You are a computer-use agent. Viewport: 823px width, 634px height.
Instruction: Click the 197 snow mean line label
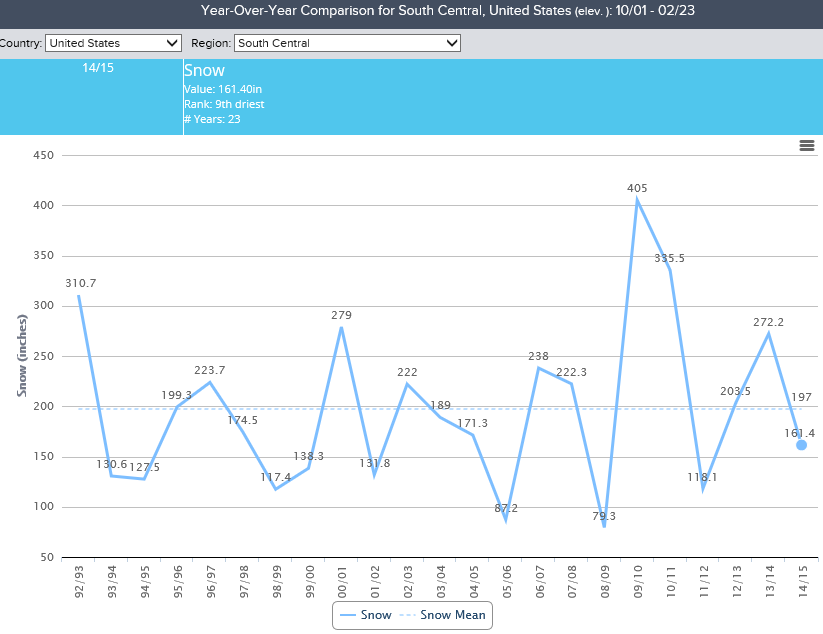click(x=800, y=397)
